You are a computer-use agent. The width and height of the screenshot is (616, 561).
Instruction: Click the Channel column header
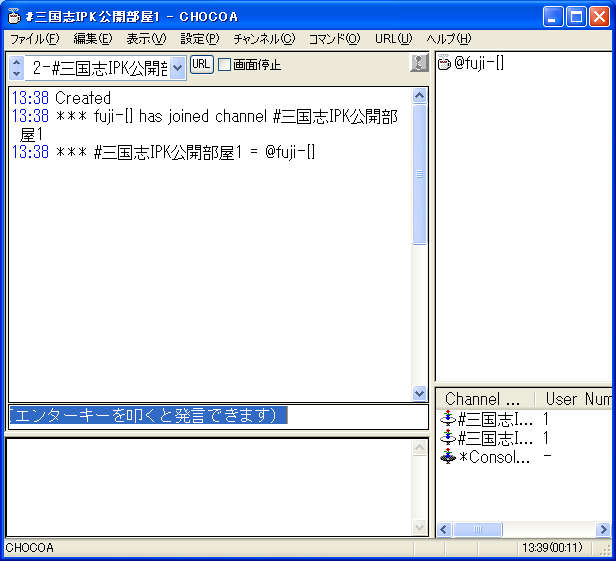[x=483, y=399]
